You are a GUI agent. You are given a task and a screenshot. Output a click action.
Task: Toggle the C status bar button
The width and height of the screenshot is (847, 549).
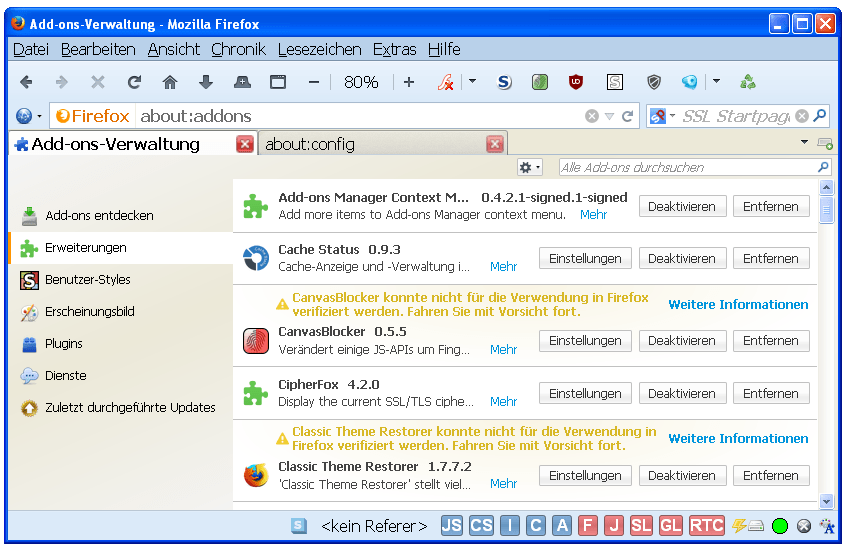(536, 526)
